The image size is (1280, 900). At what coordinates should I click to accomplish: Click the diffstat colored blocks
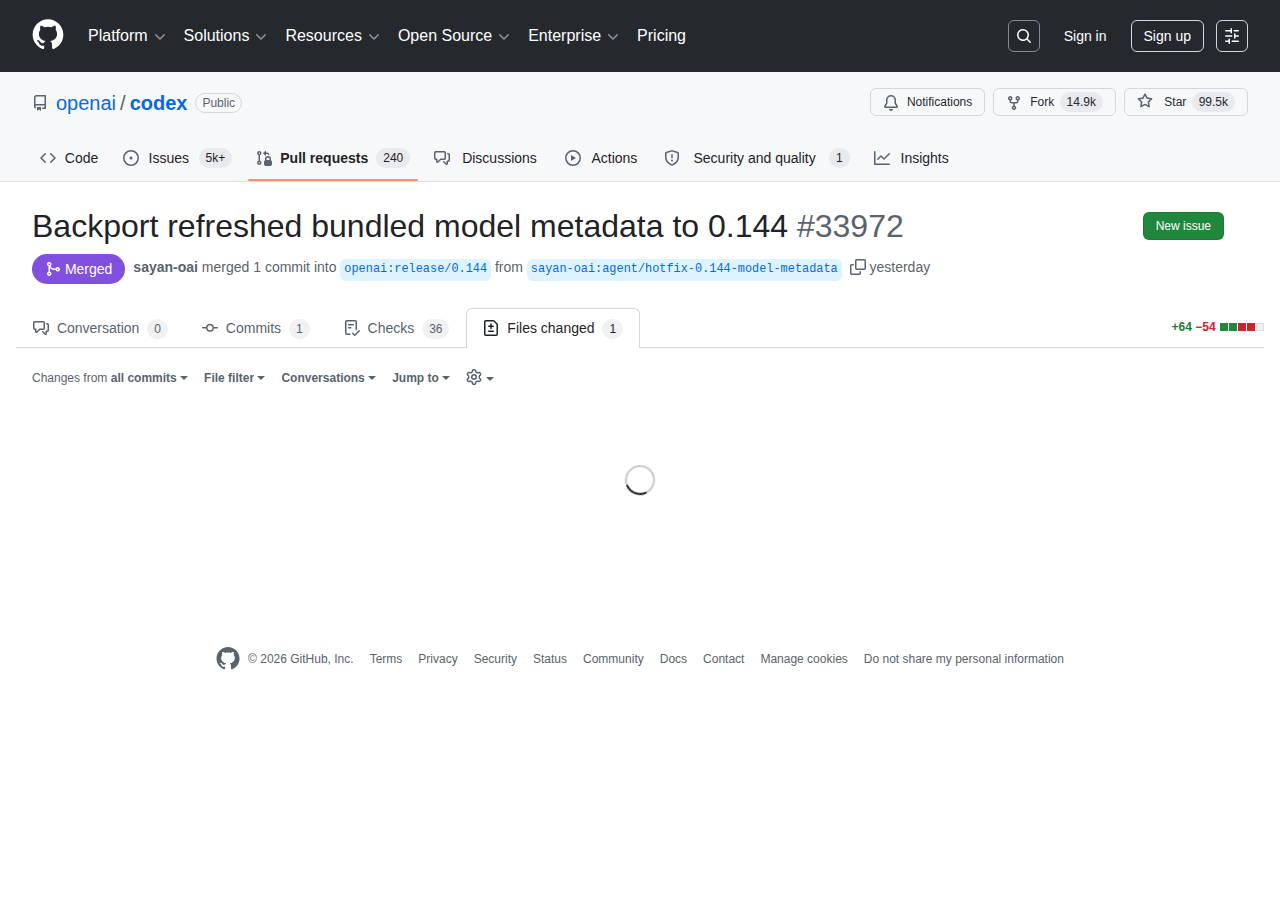coord(1242,327)
